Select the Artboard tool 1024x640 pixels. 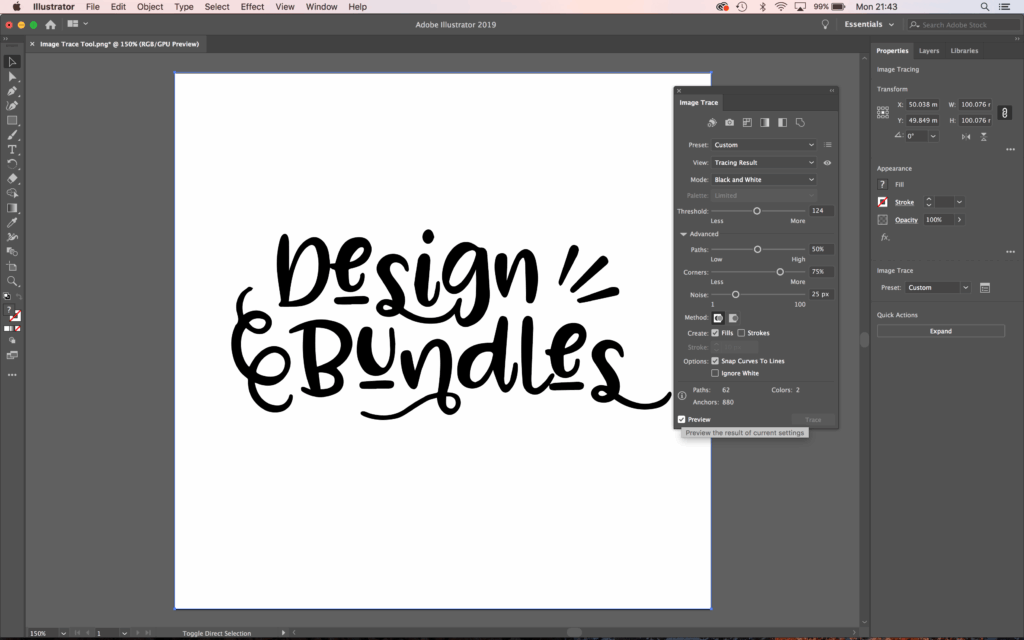(12, 266)
